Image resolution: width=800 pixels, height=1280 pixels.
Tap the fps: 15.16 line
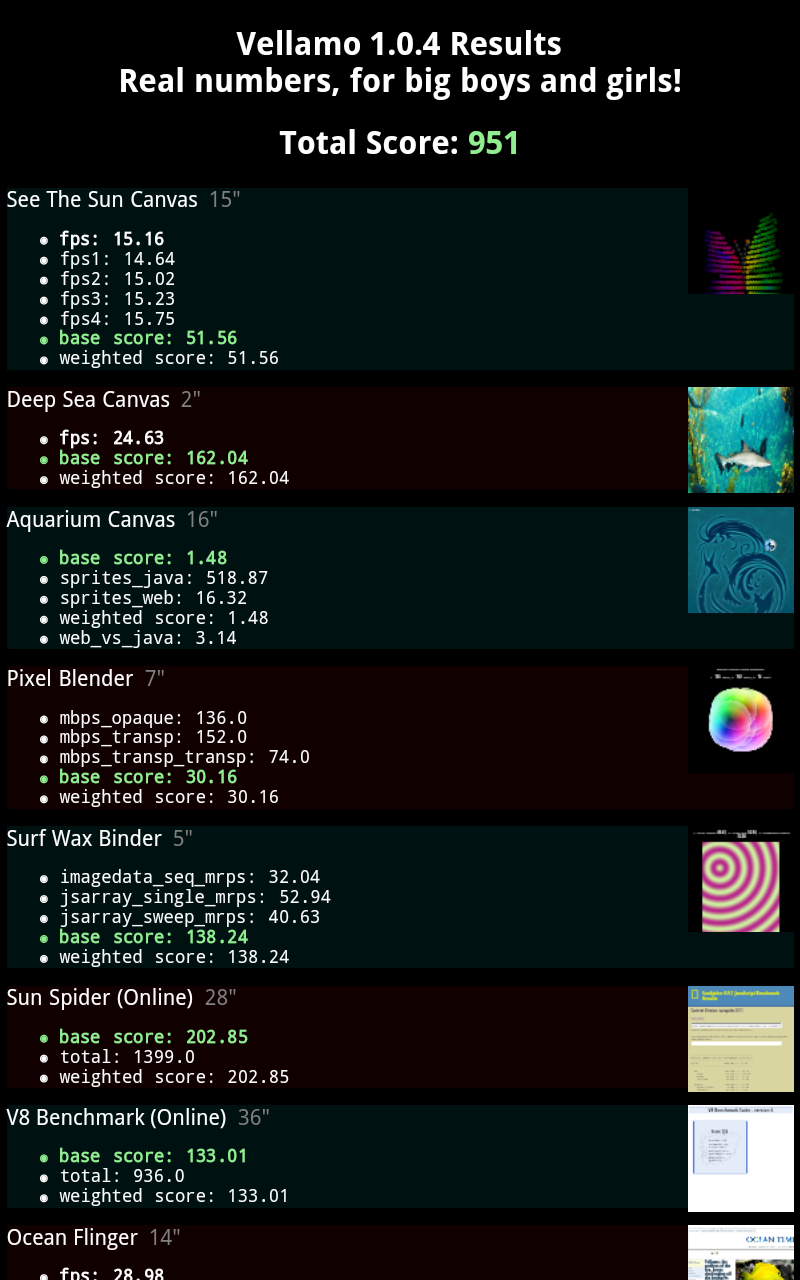click(x=112, y=239)
